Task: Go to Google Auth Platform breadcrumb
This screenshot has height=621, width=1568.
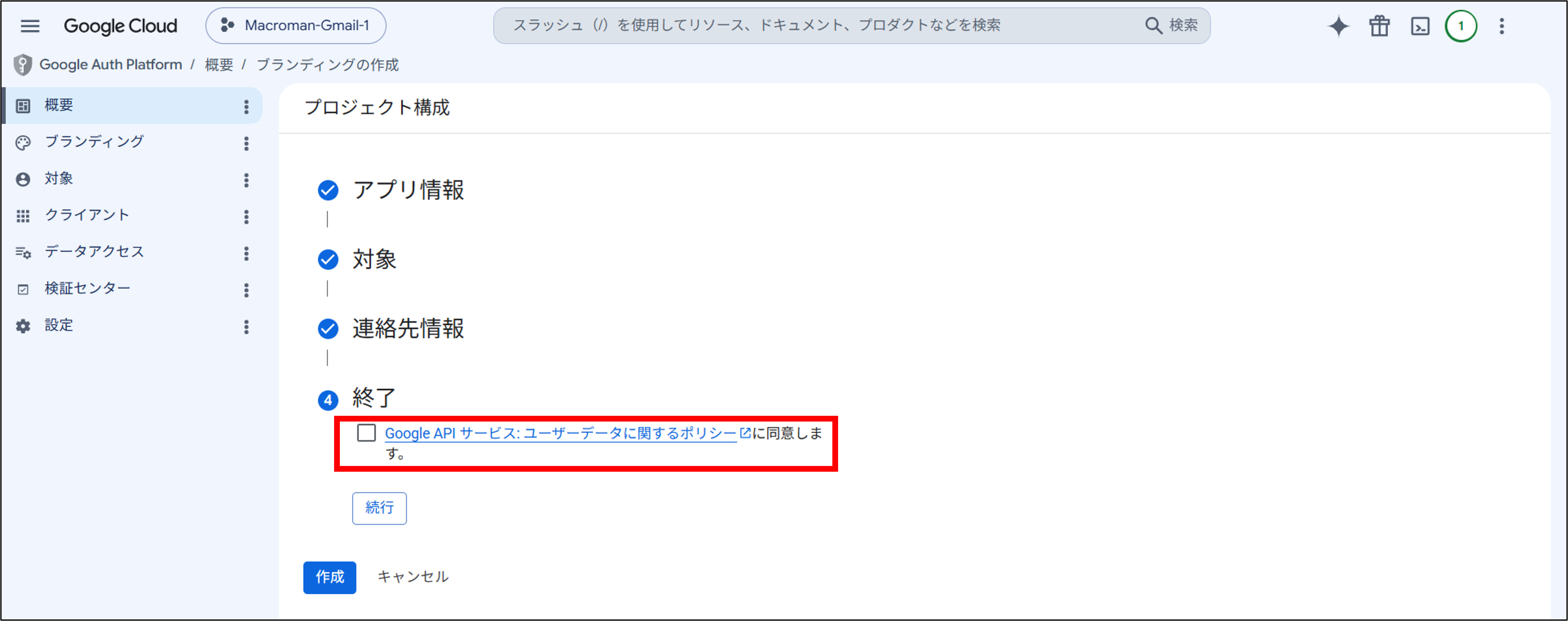Action: click(111, 65)
